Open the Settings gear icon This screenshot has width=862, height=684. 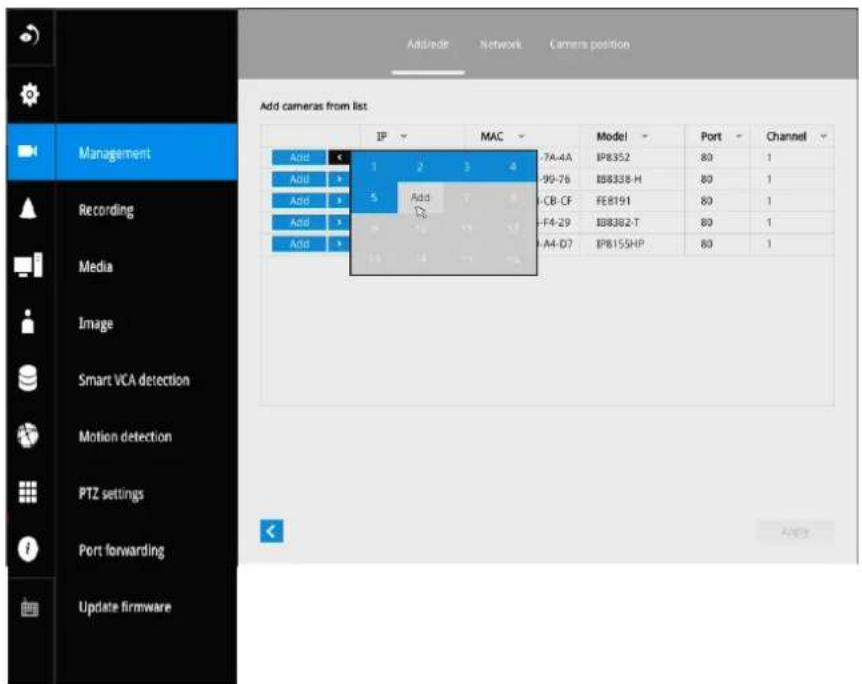pyautogui.click(x=30, y=95)
